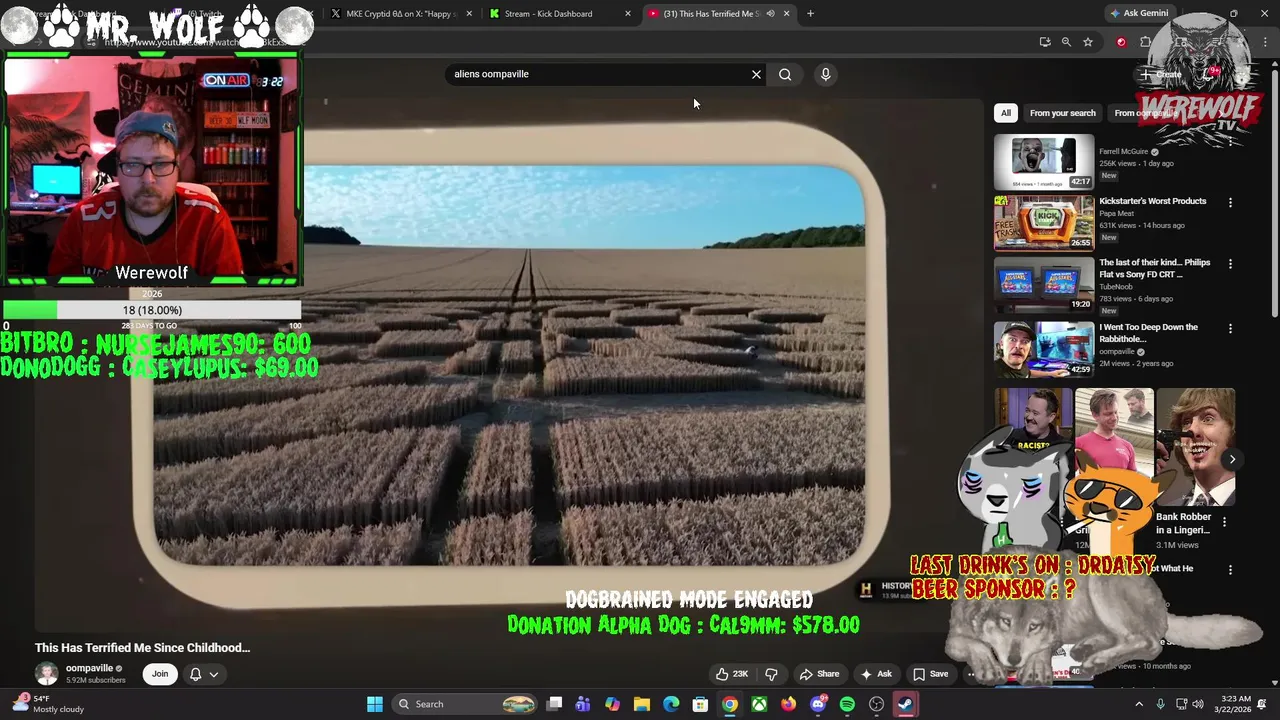Click the Windows taskbar Search box
1280x720 pixels.
465,704
